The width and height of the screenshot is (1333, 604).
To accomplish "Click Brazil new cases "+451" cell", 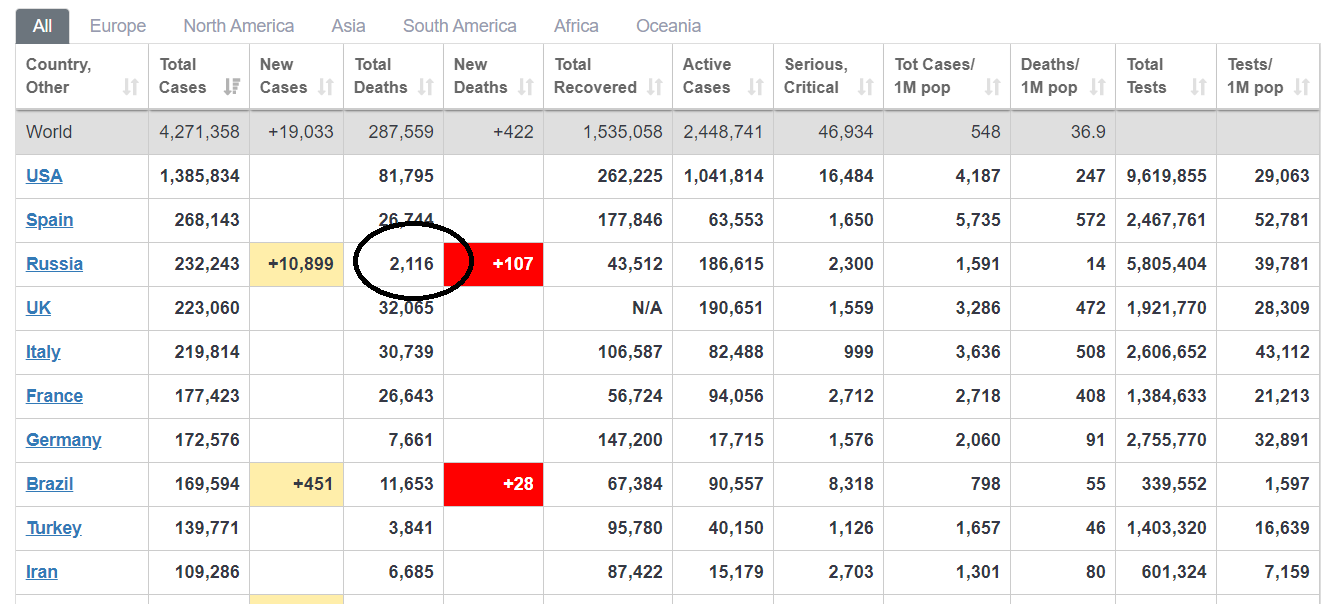I will [x=297, y=484].
